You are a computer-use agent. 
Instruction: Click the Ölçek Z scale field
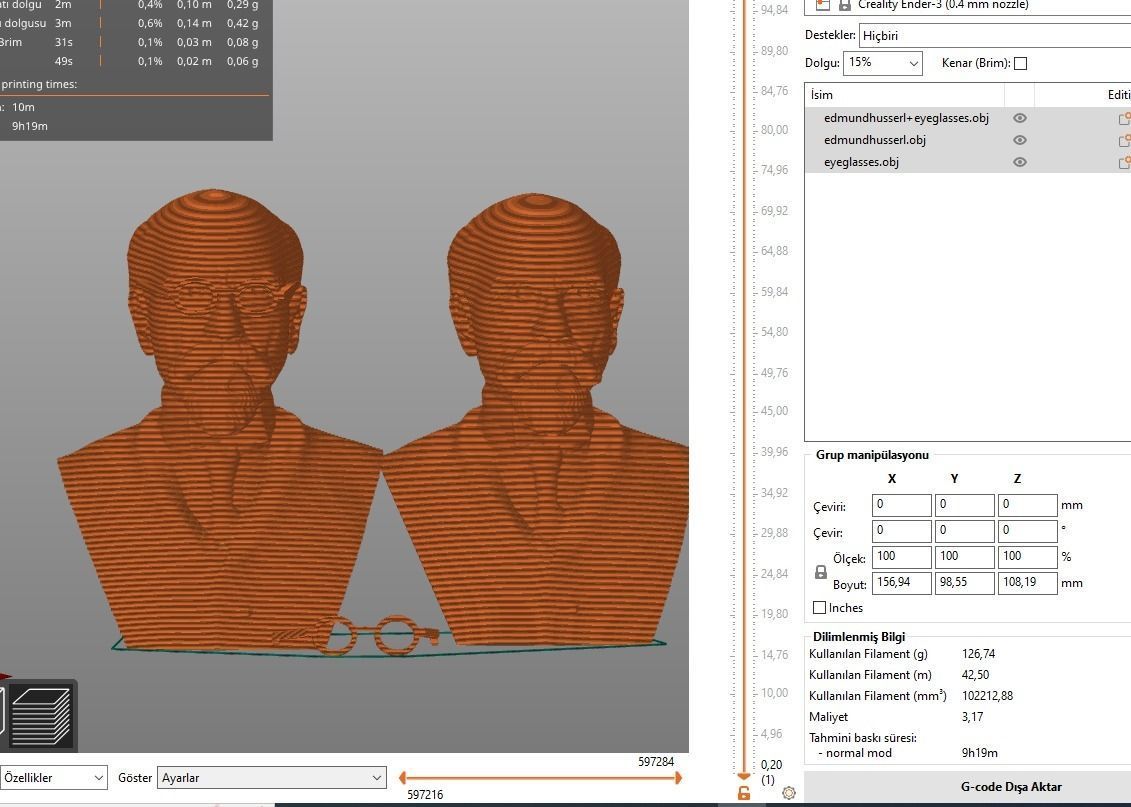[1027, 557]
